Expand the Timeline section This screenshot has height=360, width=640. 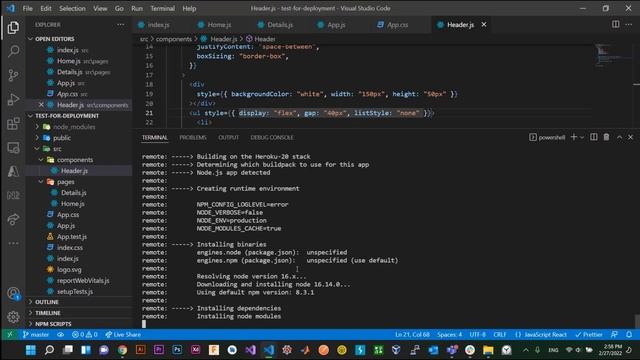click(x=31, y=313)
